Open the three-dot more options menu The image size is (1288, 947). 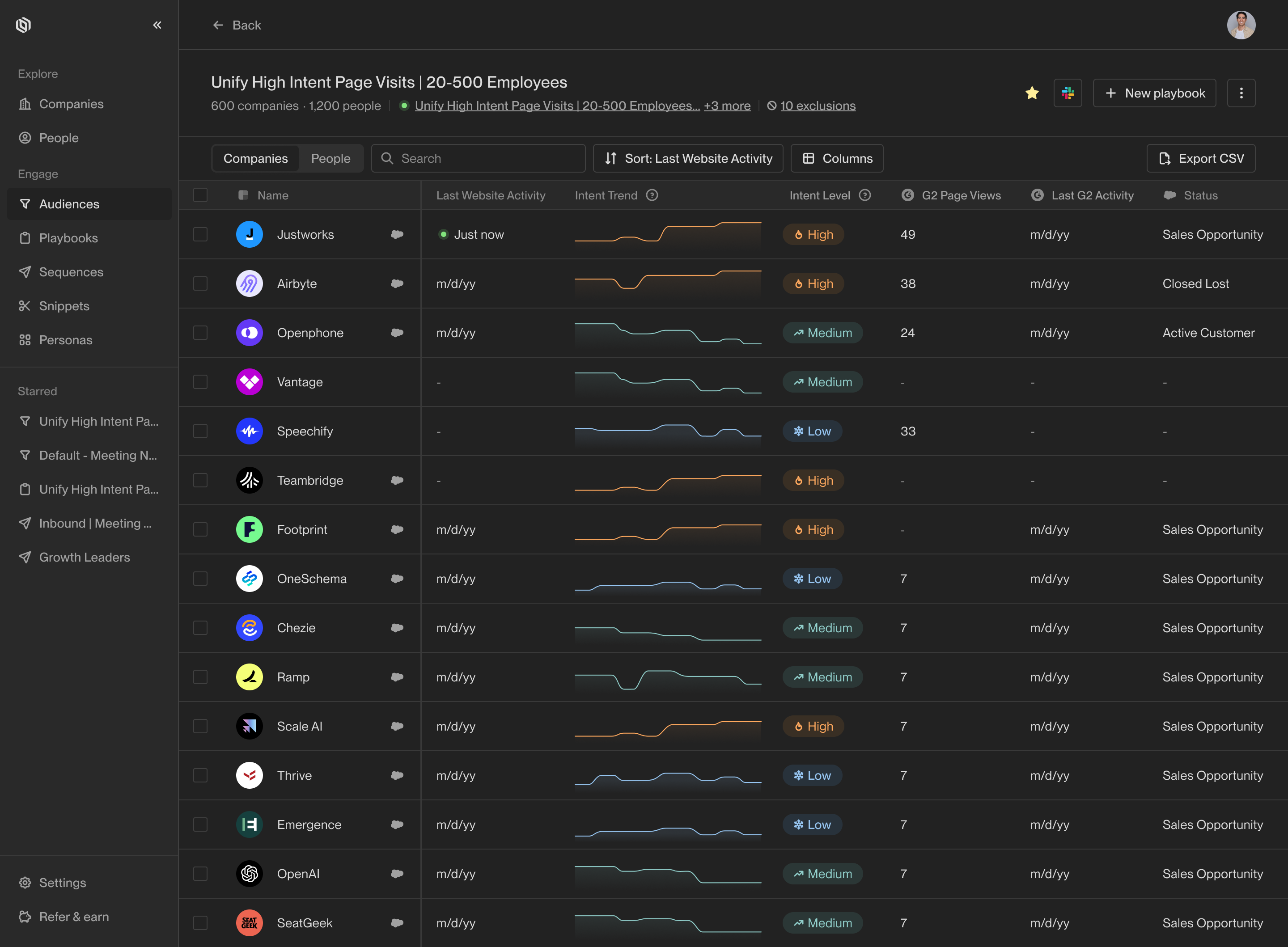point(1241,93)
